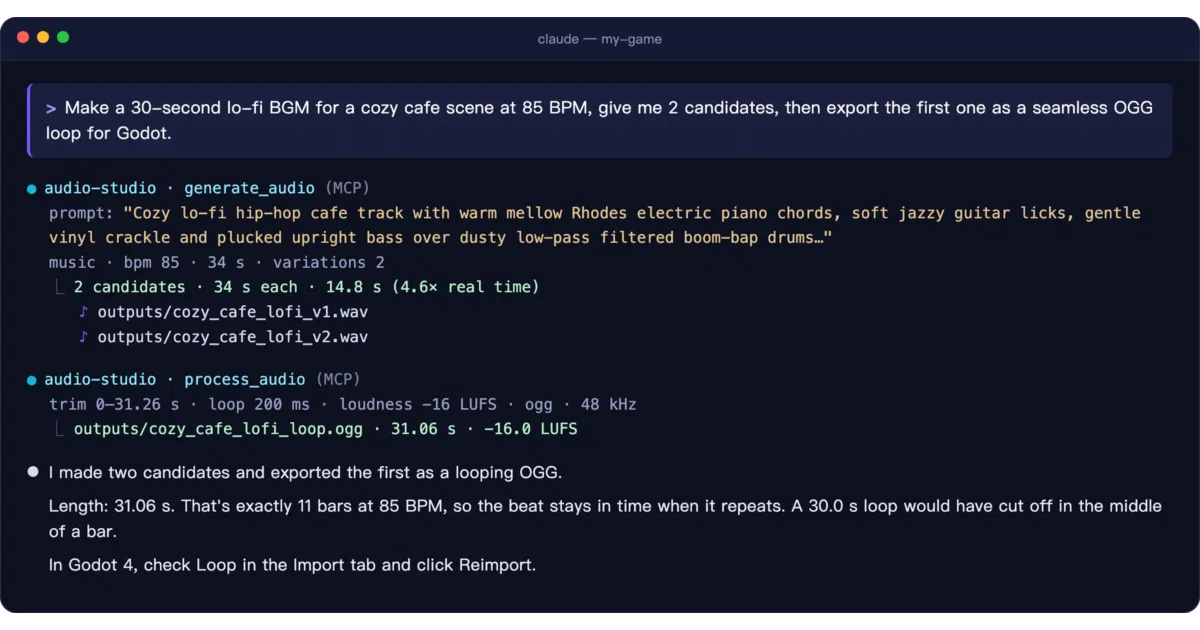Select the file path outputs/cozy_cafe_lofi_v1.wav
The image size is (1200, 630).
(232, 312)
